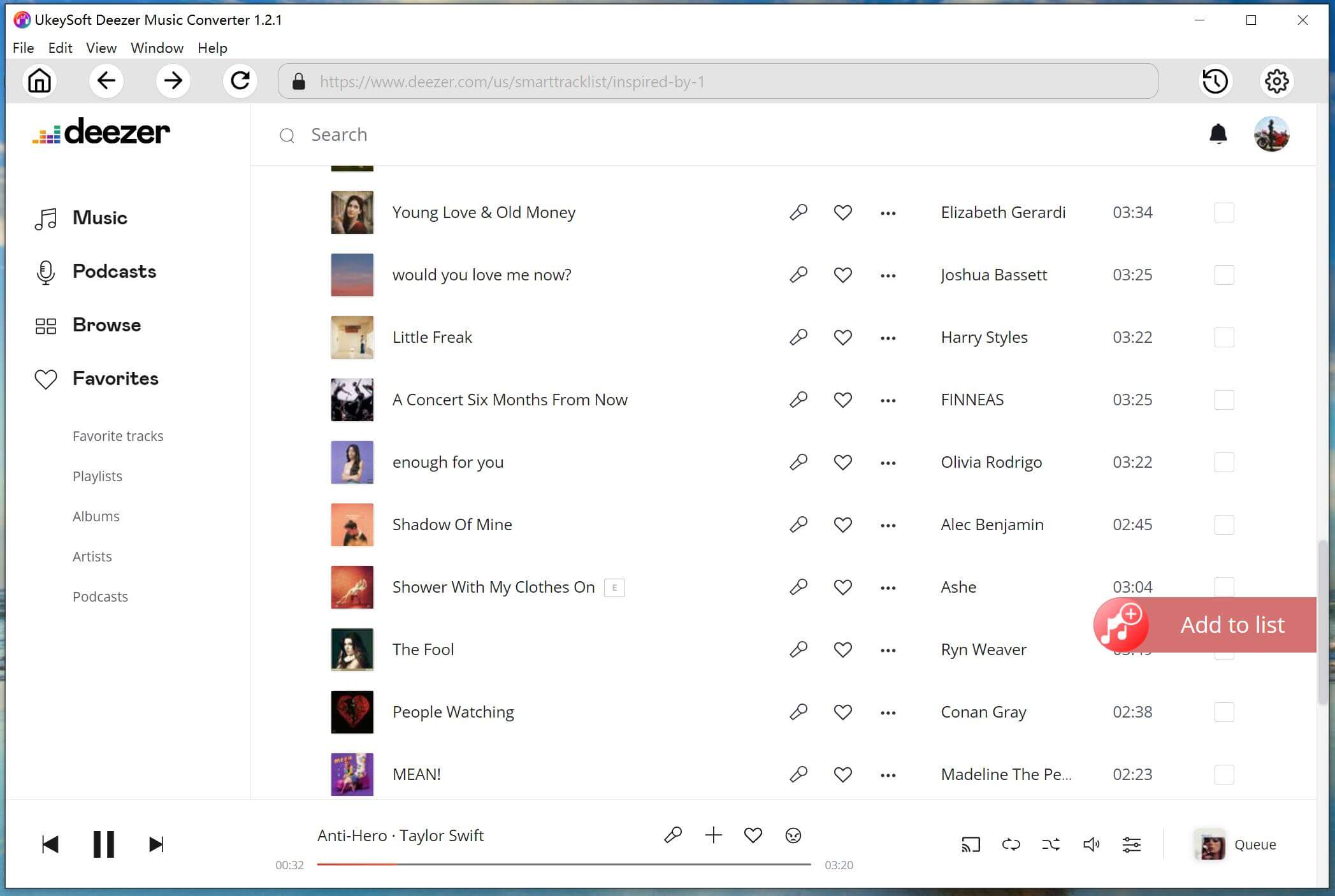This screenshot has width=1335, height=896.
Task: Toggle the checkbox for A Concert Six Months From Now
Action: click(1223, 399)
